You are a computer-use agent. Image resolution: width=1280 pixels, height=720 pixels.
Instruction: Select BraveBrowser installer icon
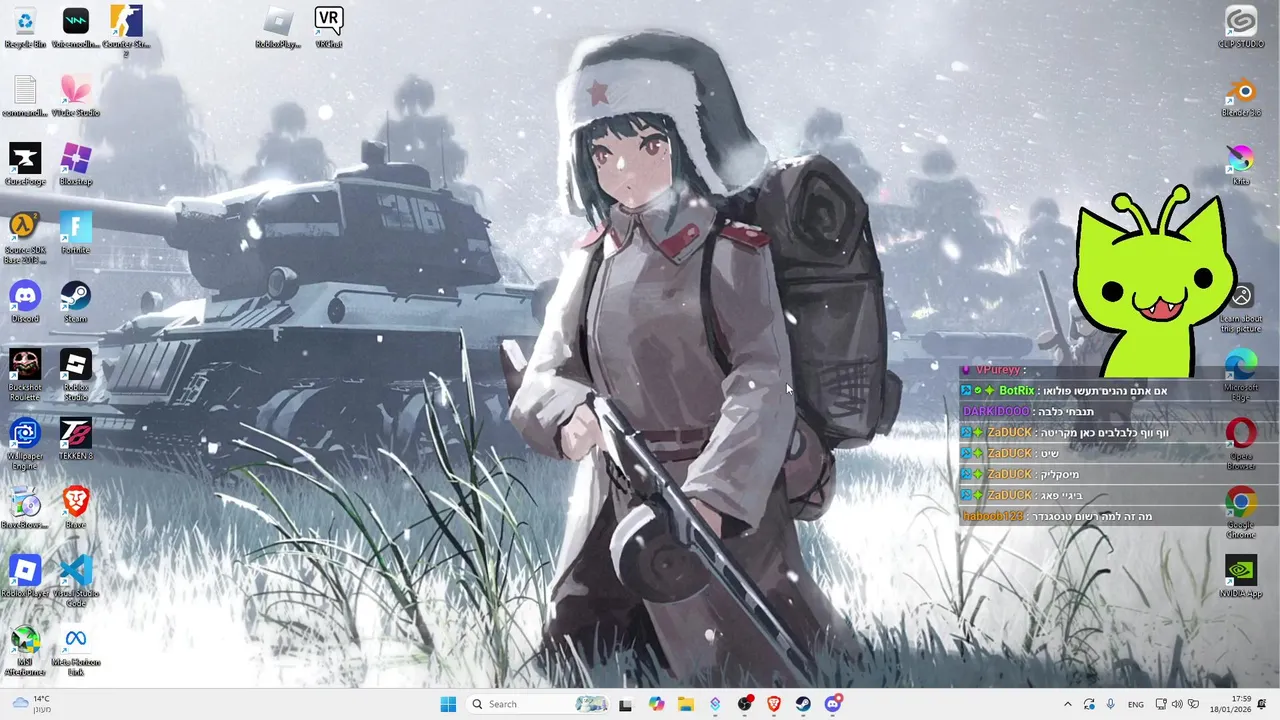pos(25,508)
